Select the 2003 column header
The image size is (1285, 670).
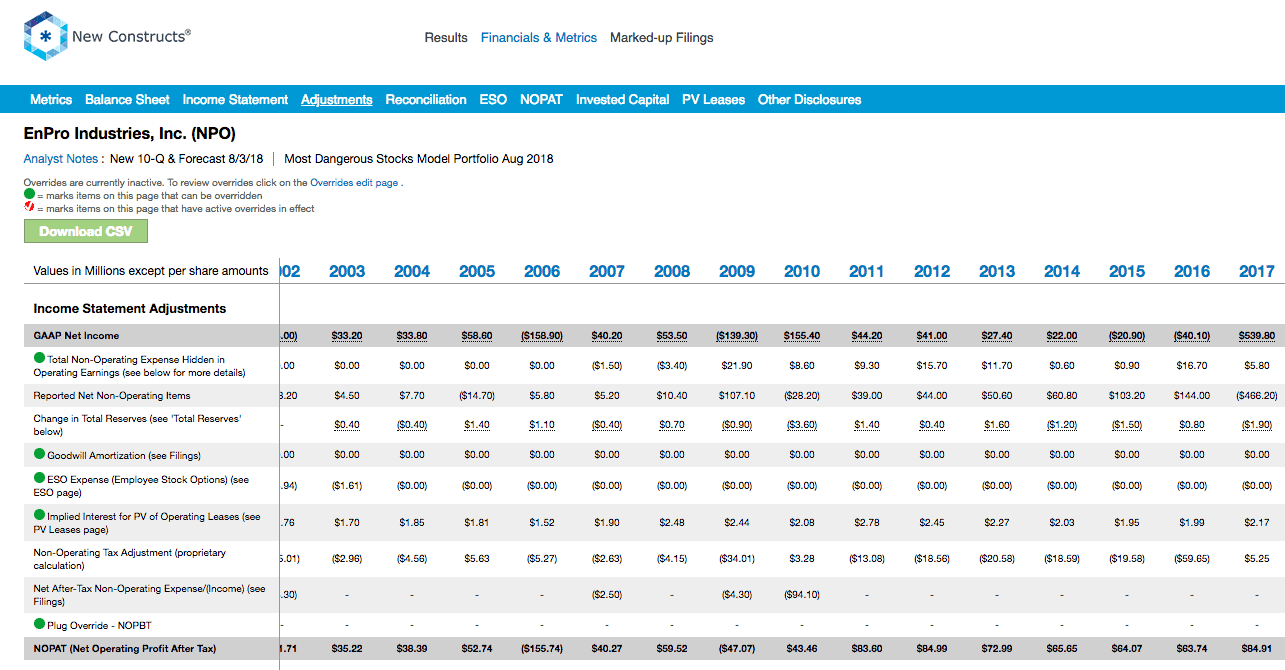347,272
